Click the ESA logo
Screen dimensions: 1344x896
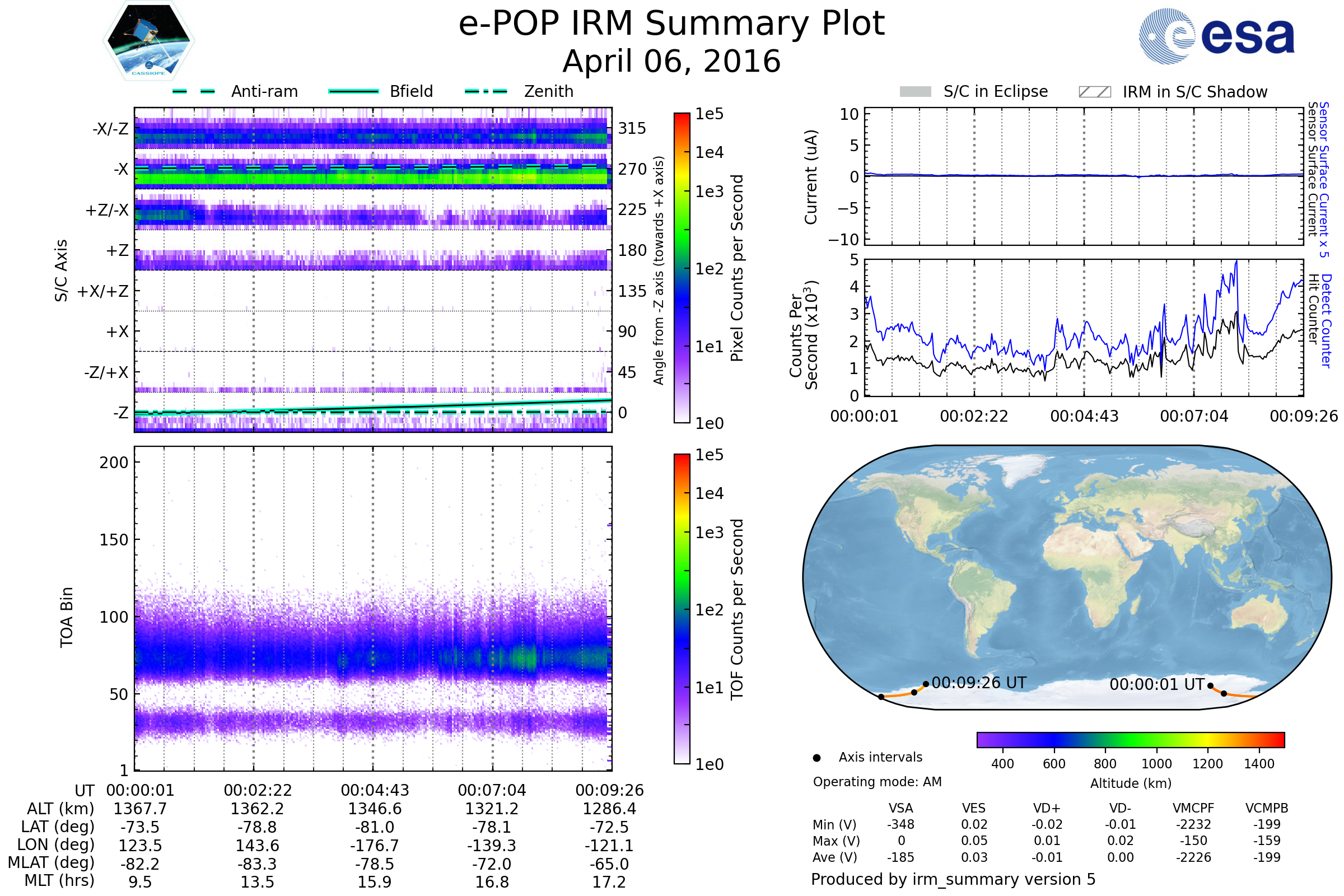click(x=1216, y=36)
